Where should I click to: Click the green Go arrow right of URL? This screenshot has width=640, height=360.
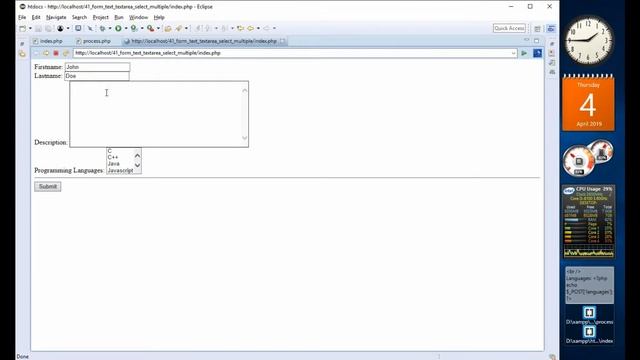[x=524, y=53]
